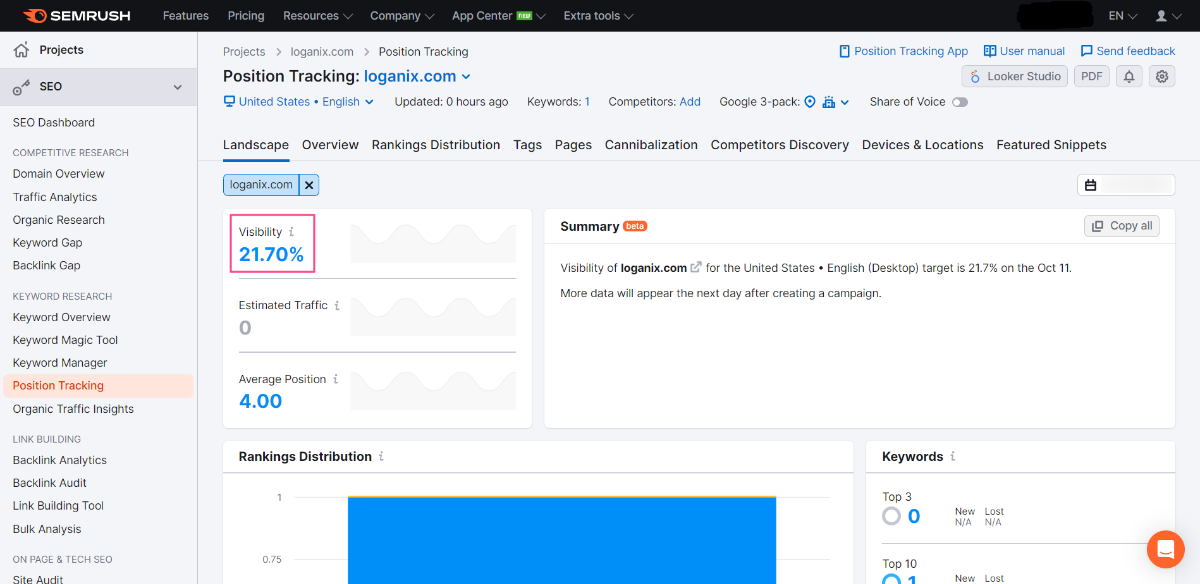Open the chat support widget
Image resolution: width=1200 pixels, height=584 pixels.
click(x=1165, y=549)
